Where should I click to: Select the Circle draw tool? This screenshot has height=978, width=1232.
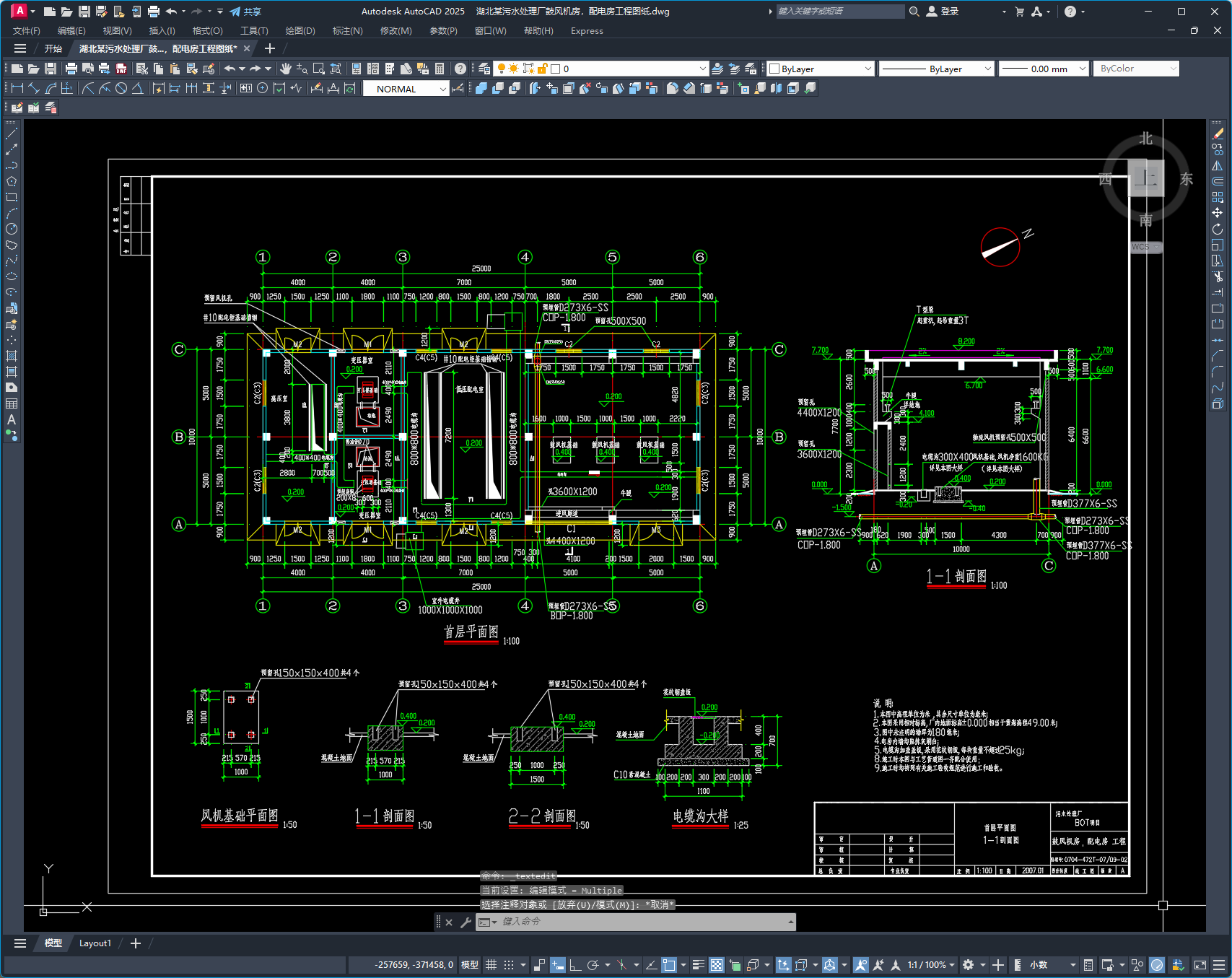[12, 229]
